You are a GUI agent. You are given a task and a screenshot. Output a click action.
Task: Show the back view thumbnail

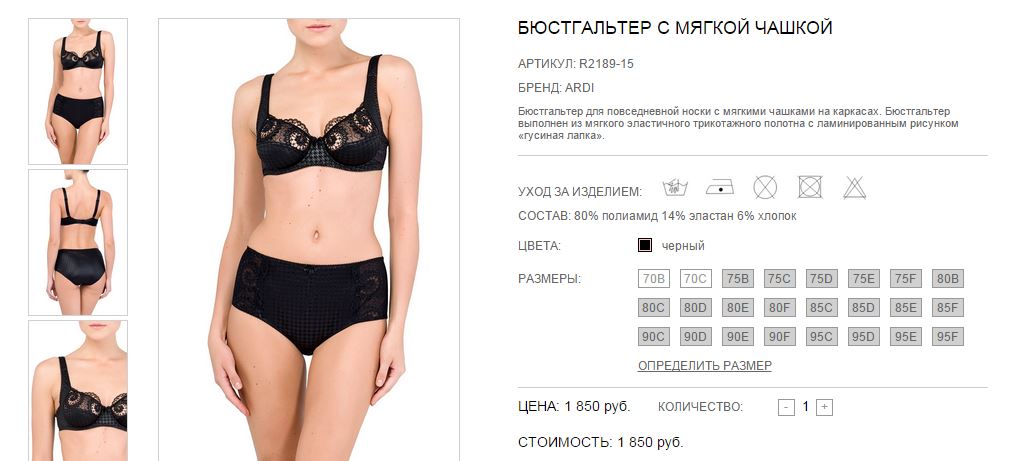pyautogui.click(x=78, y=242)
